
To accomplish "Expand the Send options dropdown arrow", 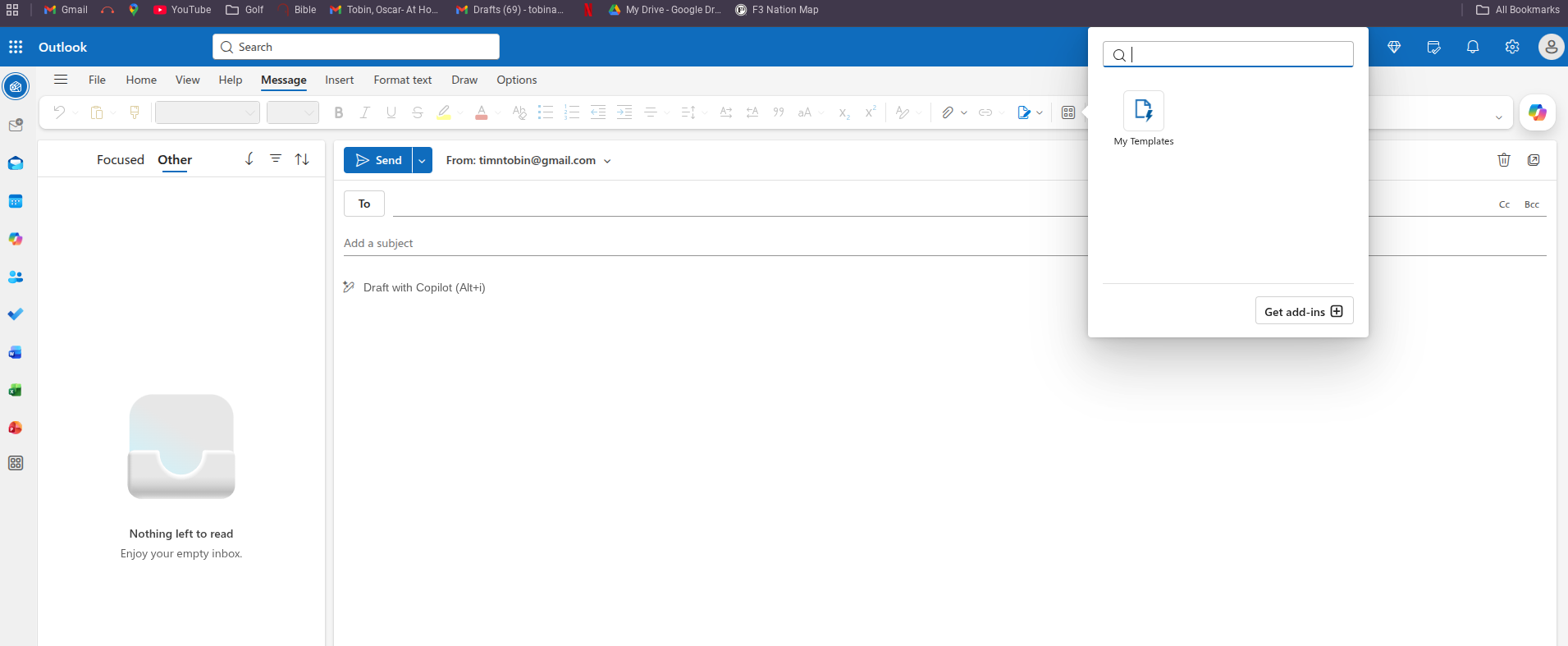I will coord(422,160).
